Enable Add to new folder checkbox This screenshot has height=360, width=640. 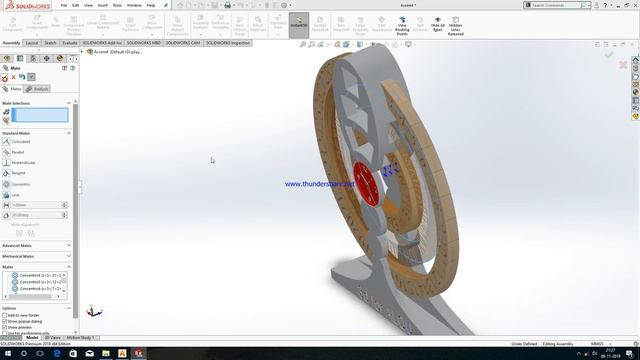pos(4,315)
